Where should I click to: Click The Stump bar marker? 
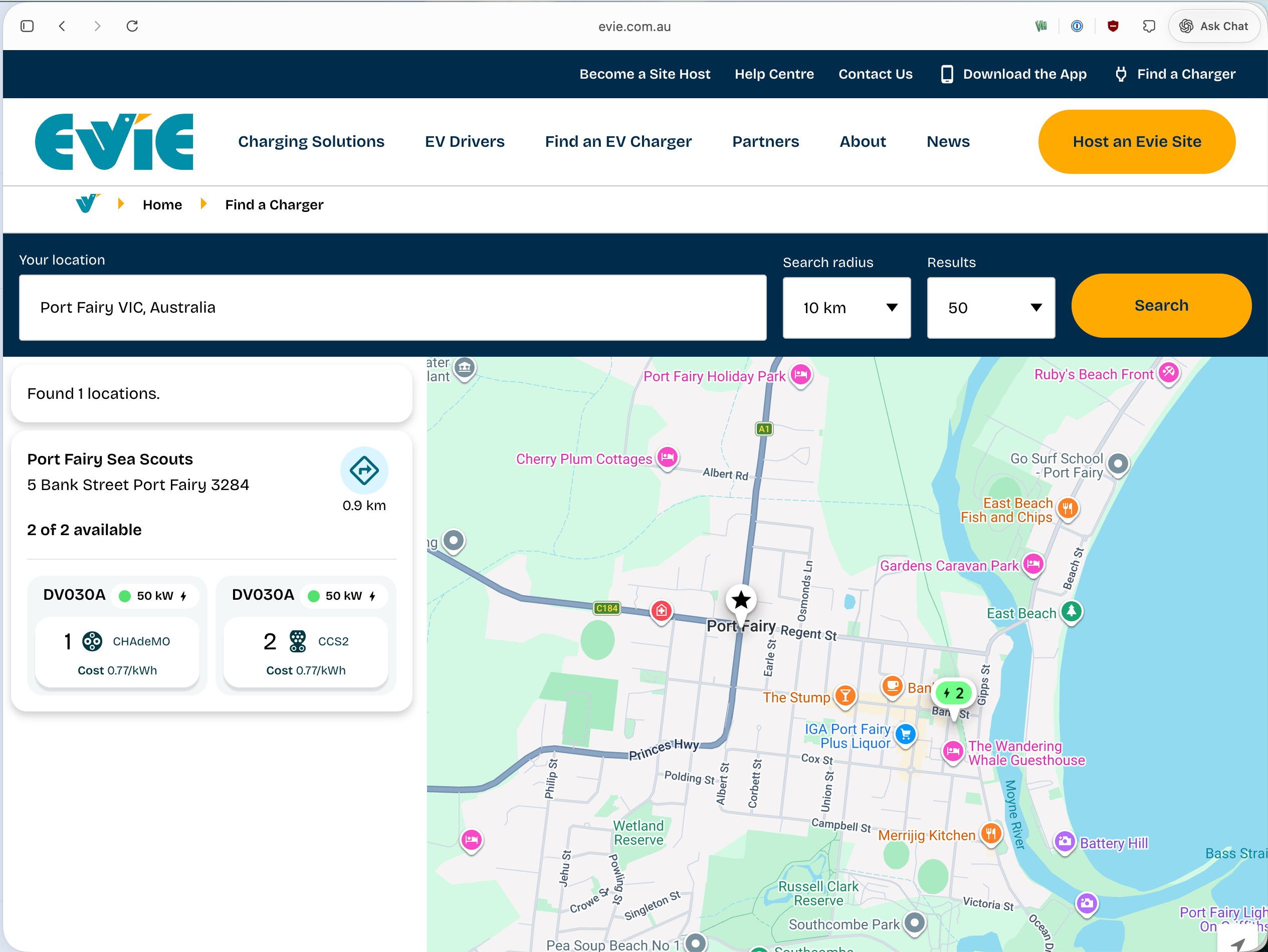[845, 696]
